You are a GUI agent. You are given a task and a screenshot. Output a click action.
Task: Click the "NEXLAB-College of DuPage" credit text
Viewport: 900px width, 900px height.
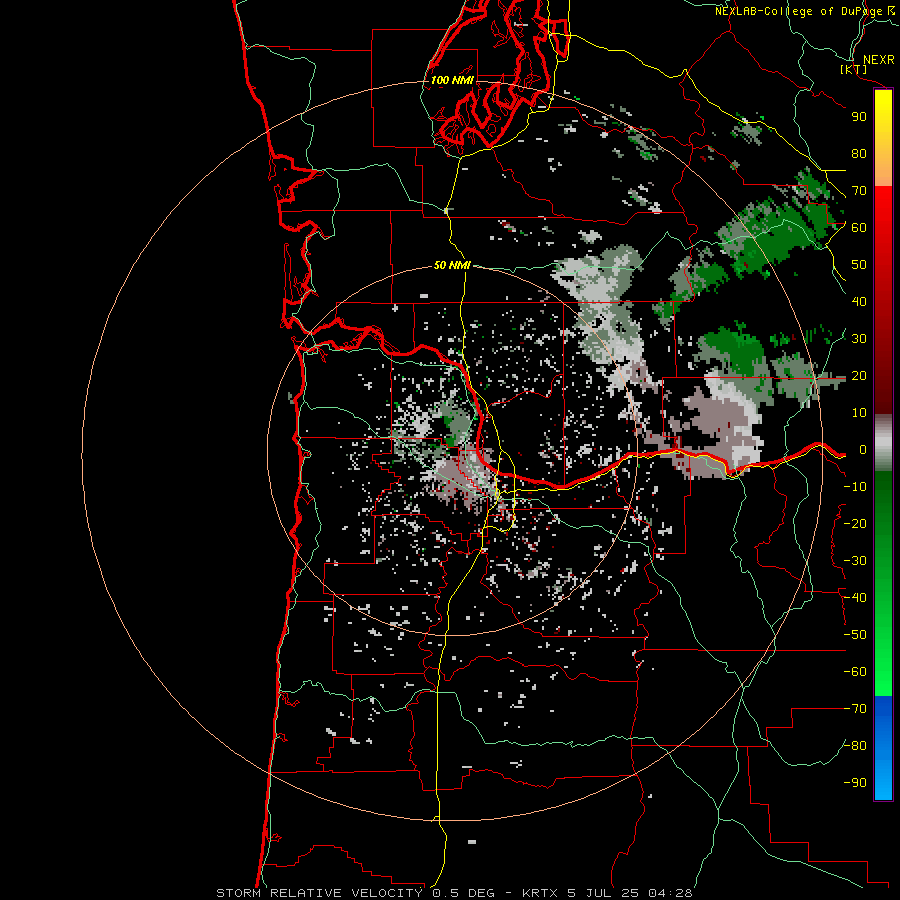(x=798, y=11)
